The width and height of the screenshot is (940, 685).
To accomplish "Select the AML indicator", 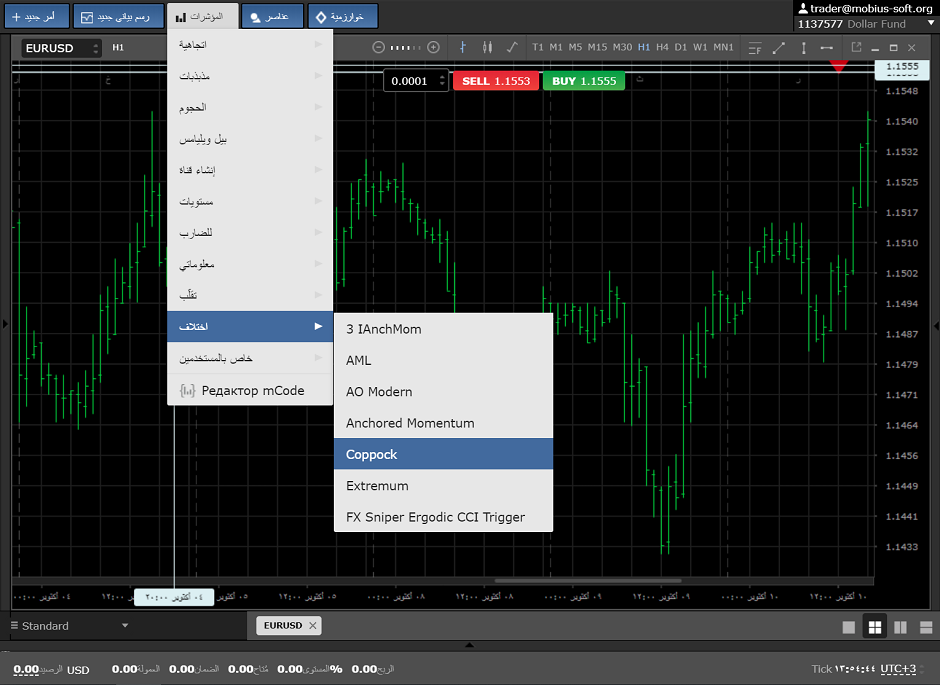I will pyautogui.click(x=443, y=360).
